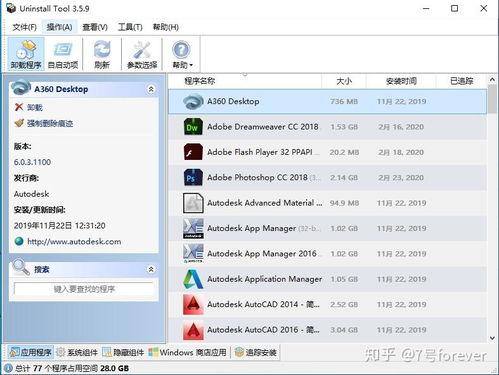The image size is (499, 375).
Task: Click the Uninstaller toolbar icon (卸载程序)
Action: tap(26, 54)
